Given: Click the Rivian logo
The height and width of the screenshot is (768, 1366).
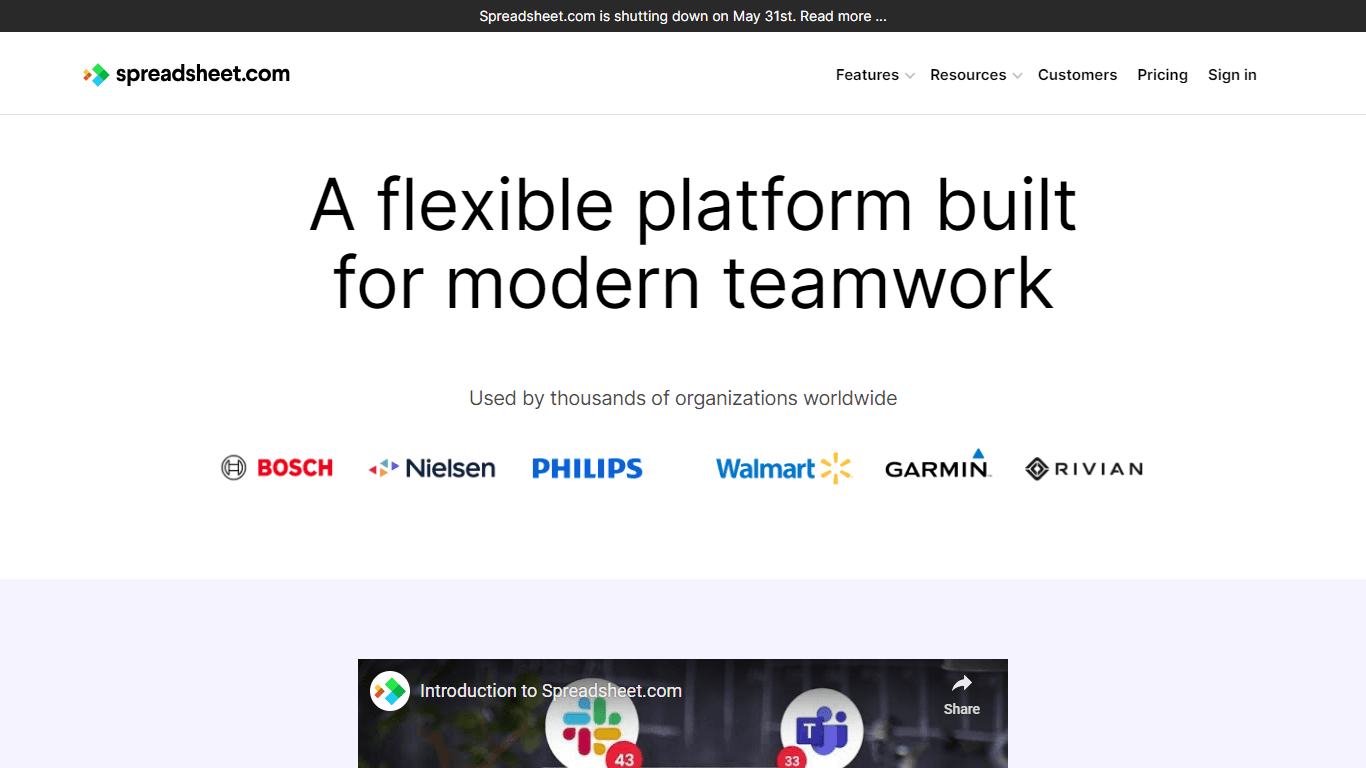Looking at the screenshot, I should pyautogui.click(x=1084, y=468).
